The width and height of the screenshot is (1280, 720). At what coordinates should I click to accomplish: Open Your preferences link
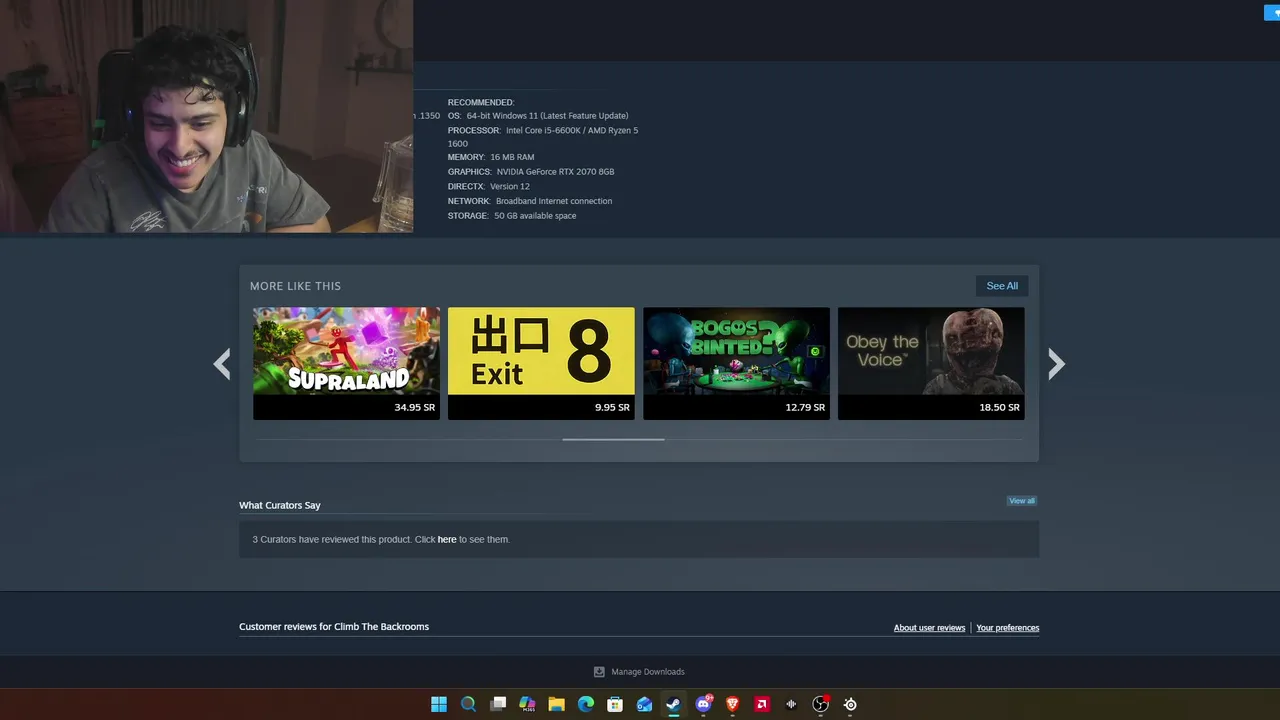[x=1007, y=628]
